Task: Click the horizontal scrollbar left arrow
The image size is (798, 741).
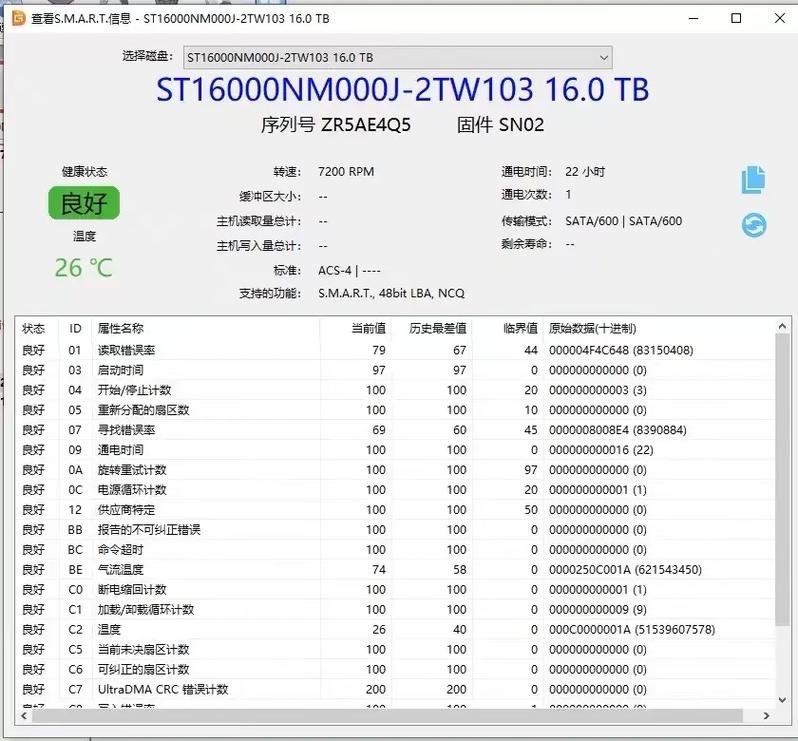Action: pyautogui.click(x=24, y=716)
